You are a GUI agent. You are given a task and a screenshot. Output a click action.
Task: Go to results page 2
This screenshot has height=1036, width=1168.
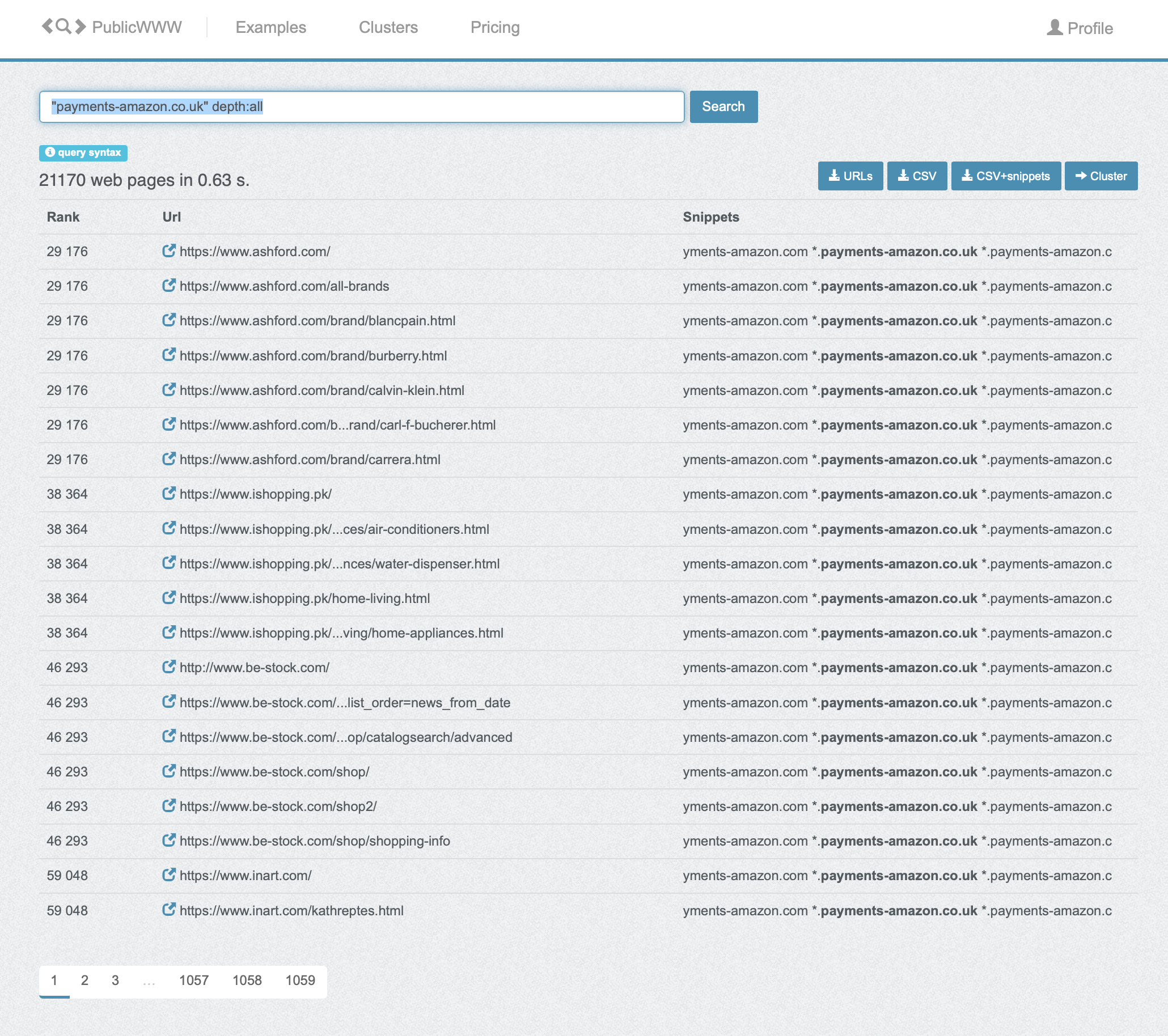pos(84,980)
